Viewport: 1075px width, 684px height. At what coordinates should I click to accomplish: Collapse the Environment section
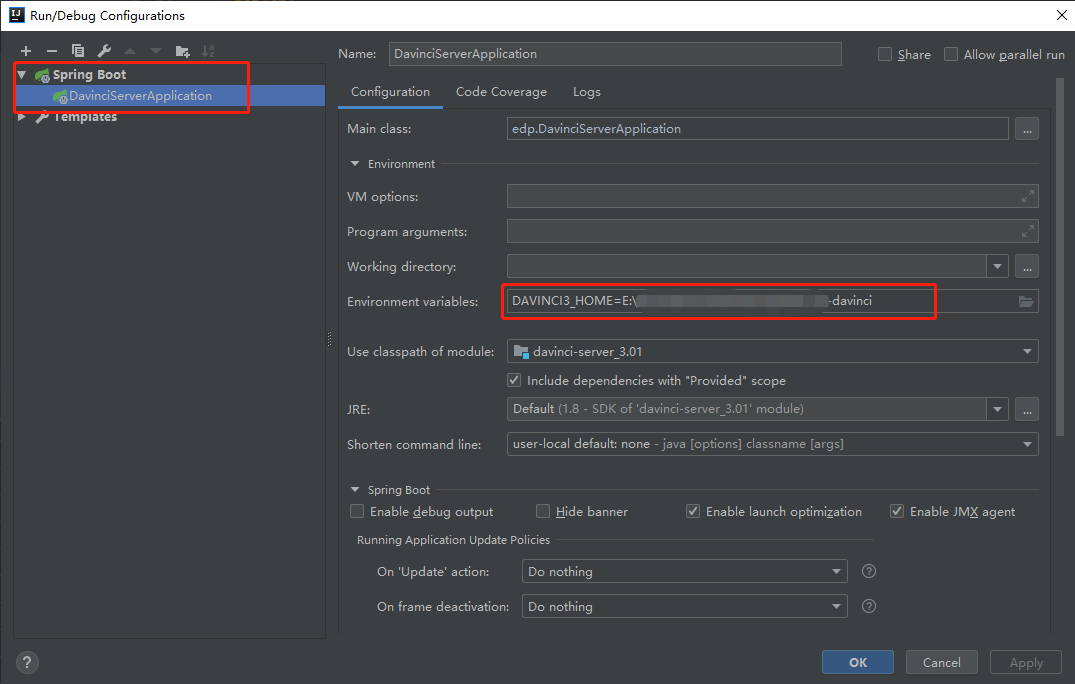pyautogui.click(x=355, y=163)
